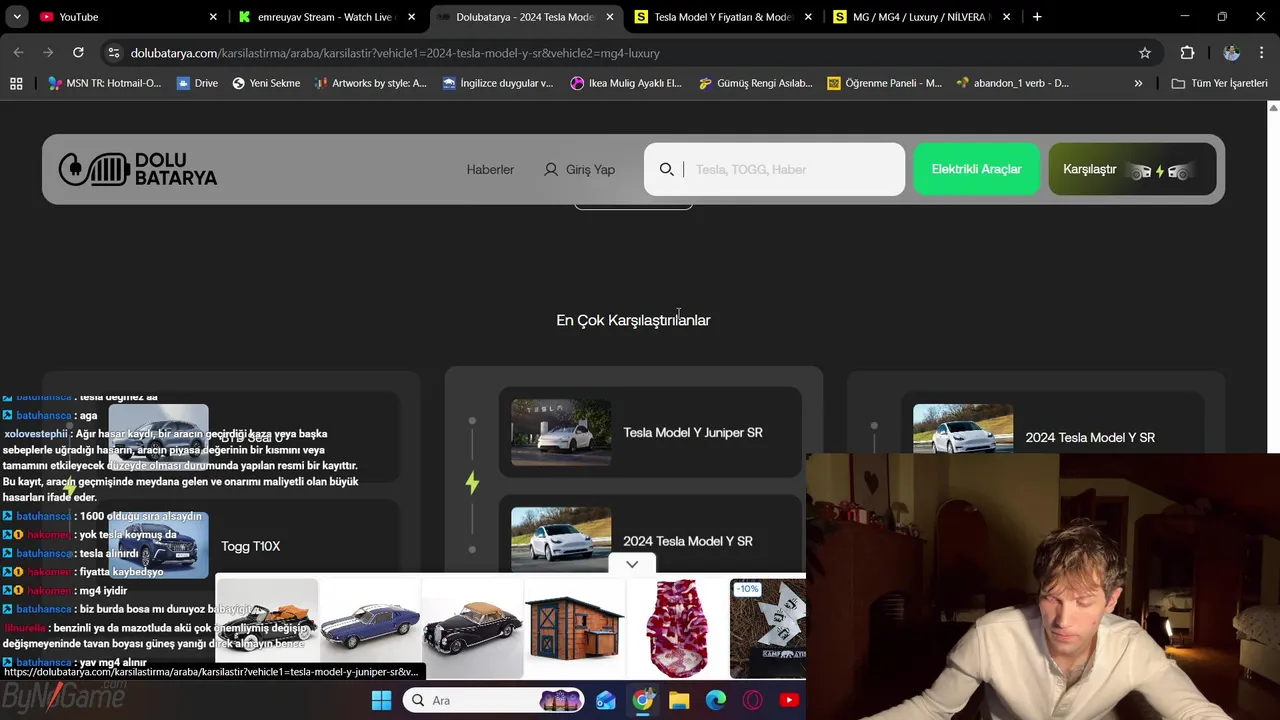Click the Karşılaştır button

[1132, 169]
